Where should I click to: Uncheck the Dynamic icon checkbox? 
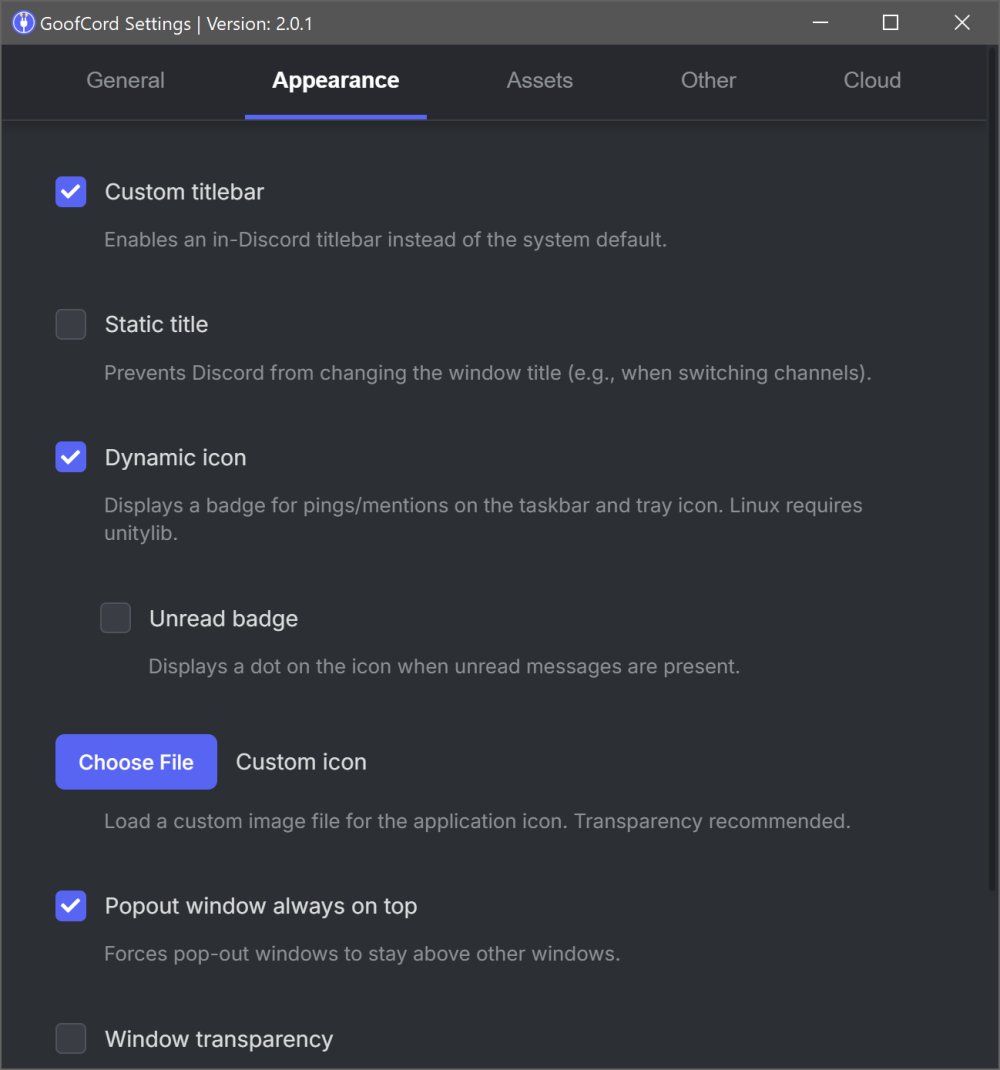tap(71, 458)
